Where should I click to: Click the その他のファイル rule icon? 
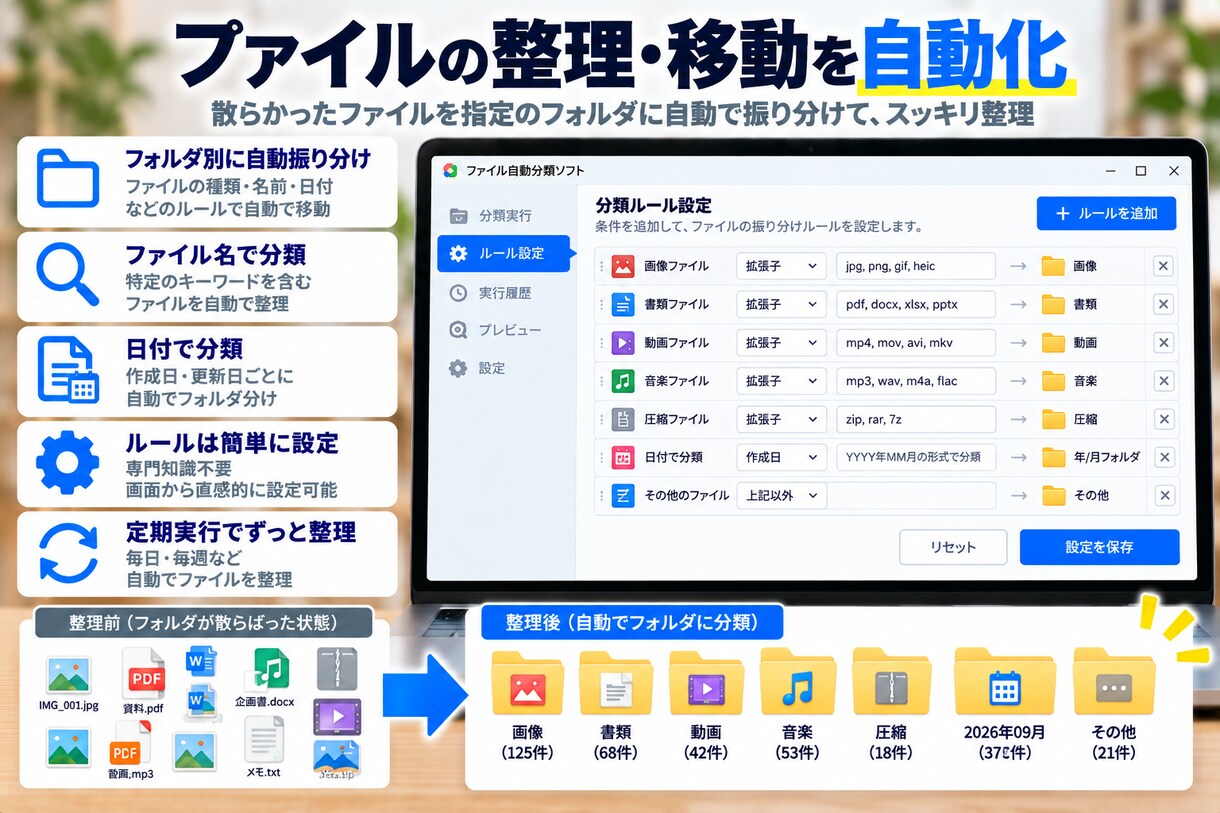(x=623, y=495)
